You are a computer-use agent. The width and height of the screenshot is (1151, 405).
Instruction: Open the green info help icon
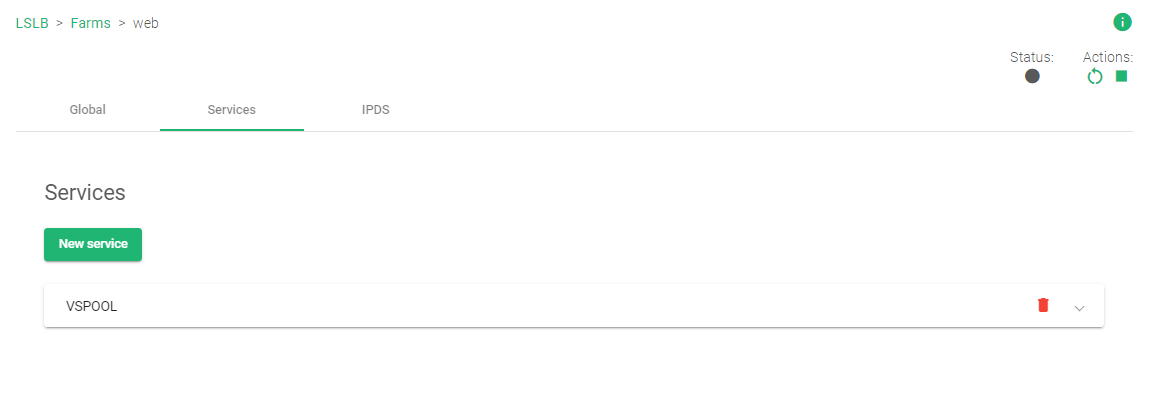click(x=1122, y=22)
